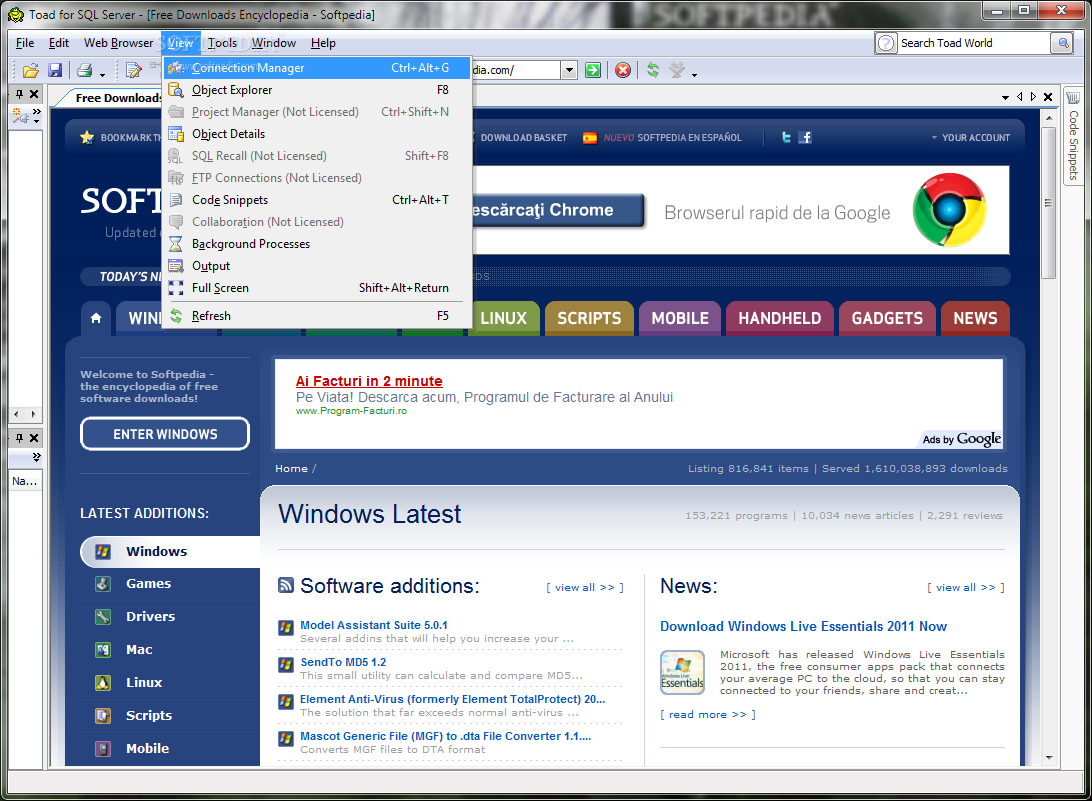
Task: Click view all link for Software additions
Action: pyautogui.click(x=585, y=588)
